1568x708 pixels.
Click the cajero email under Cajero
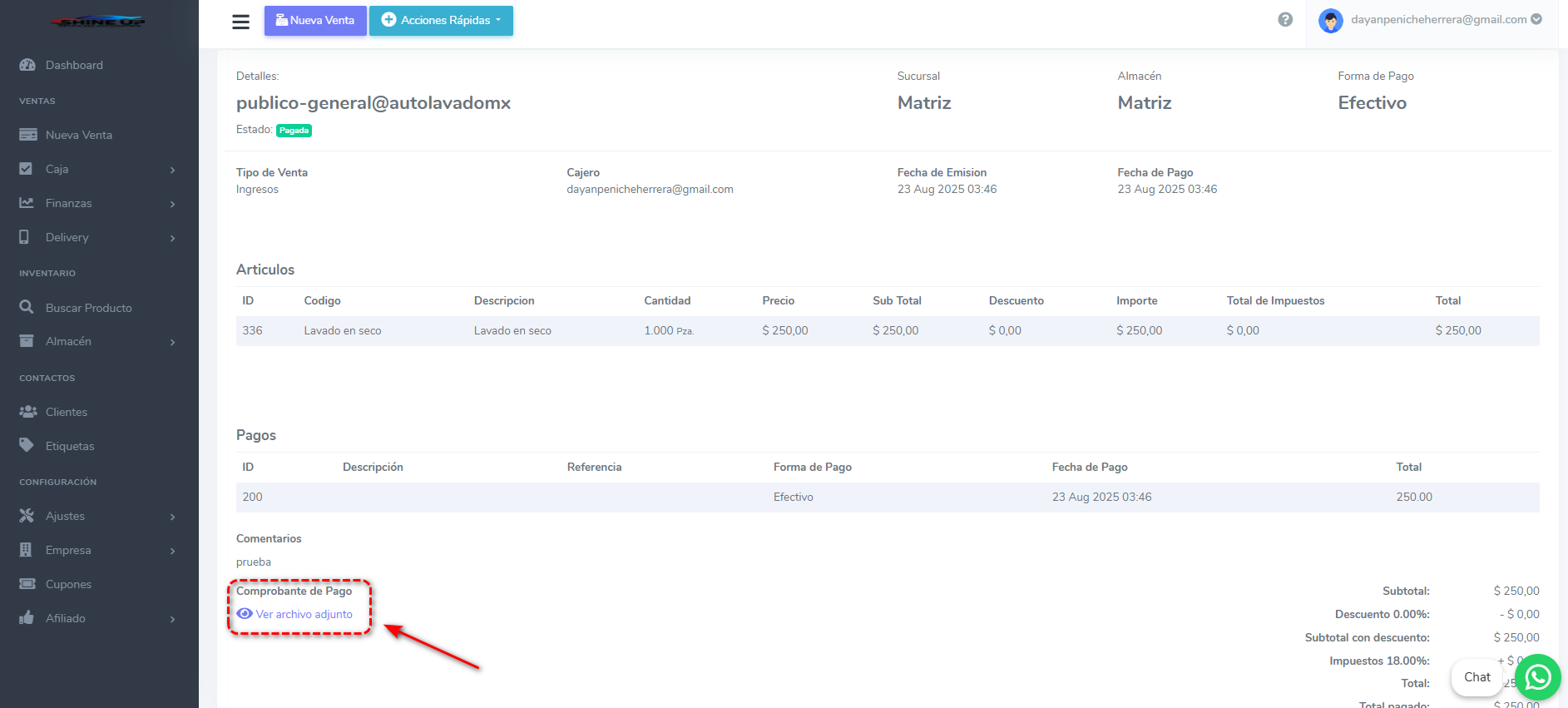(x=650, y=189)
